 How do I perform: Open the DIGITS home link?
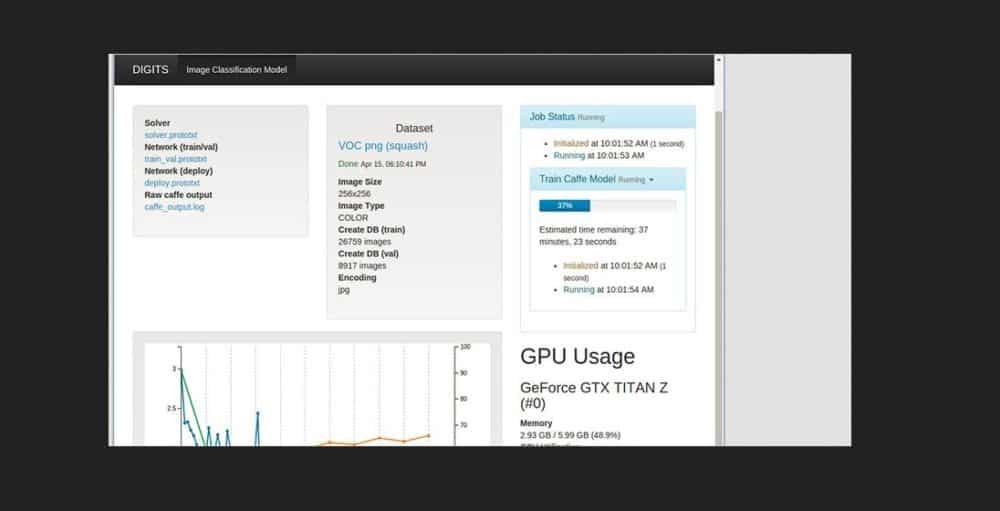150,70
